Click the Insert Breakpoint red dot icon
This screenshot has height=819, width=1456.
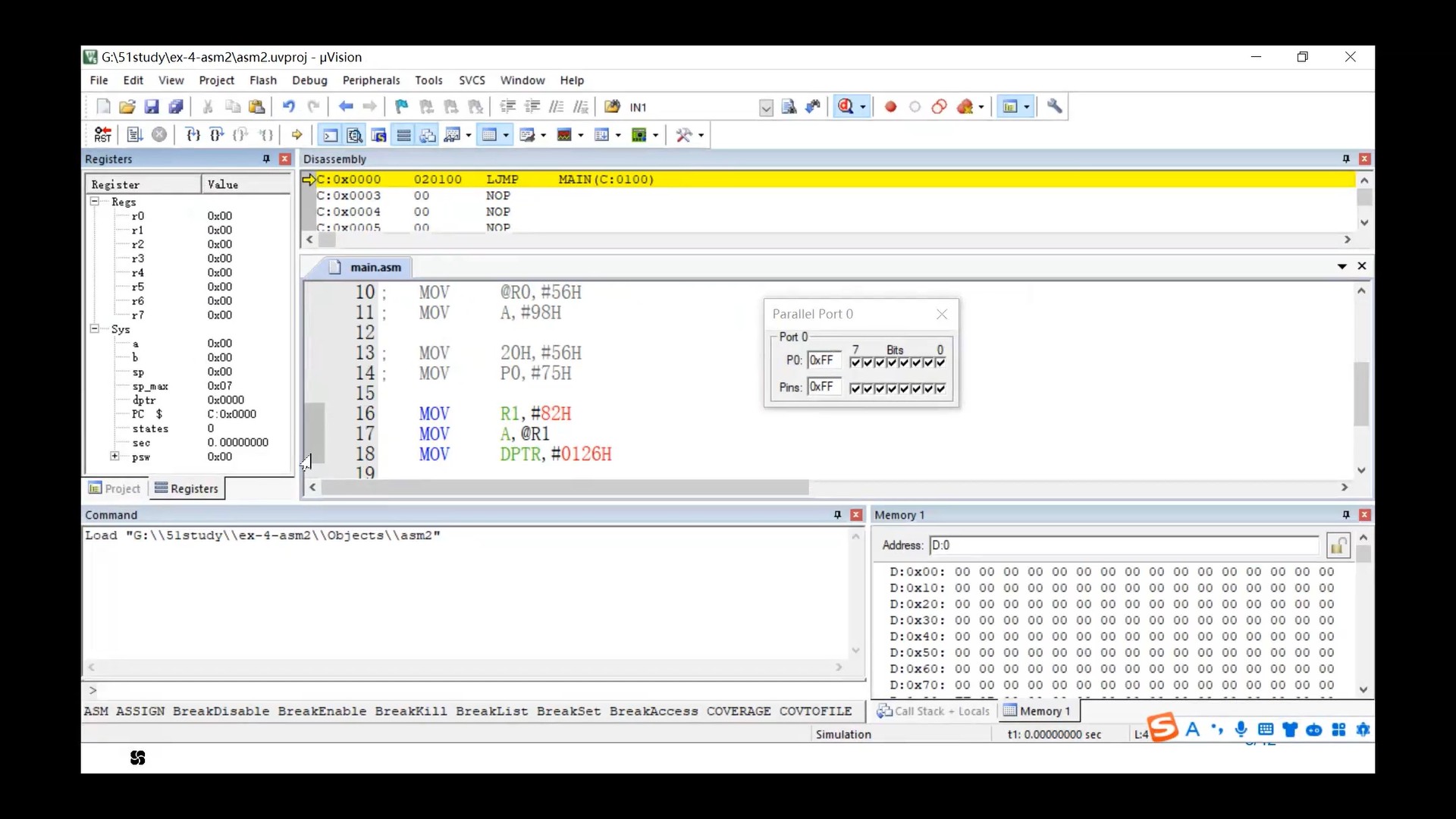[890, 107]
